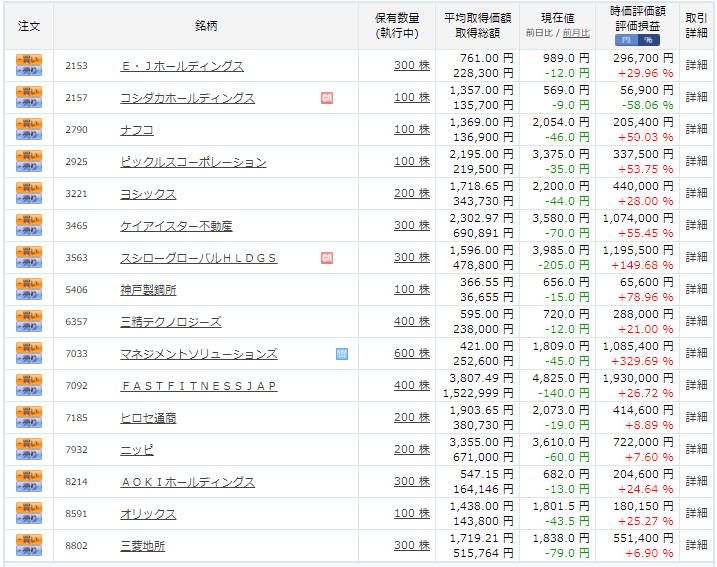Open the ケイアイスター不動産 stock link

176,226
